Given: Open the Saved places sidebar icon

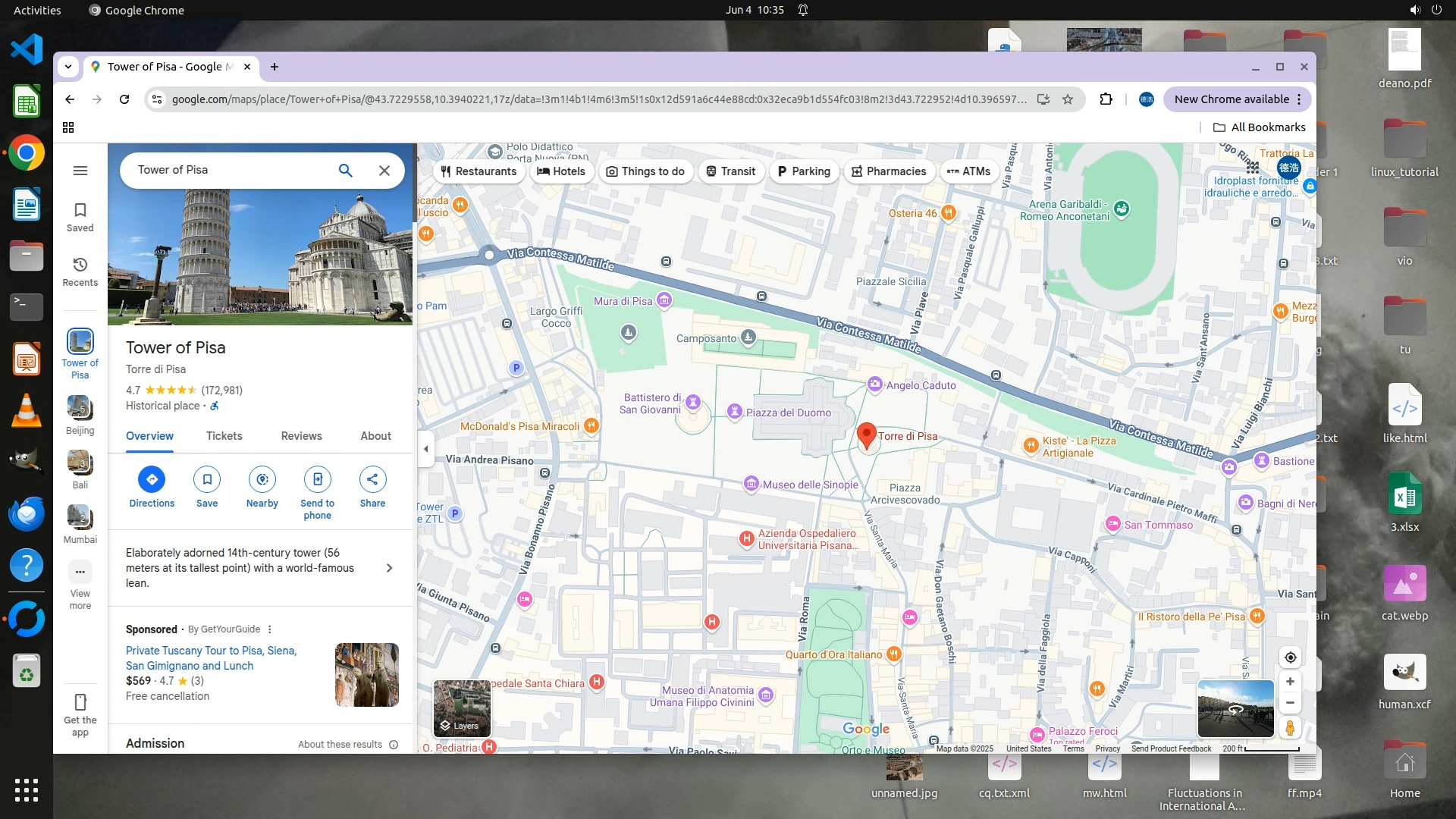Looking at the screenshot, I should click(x=80, y=216).
